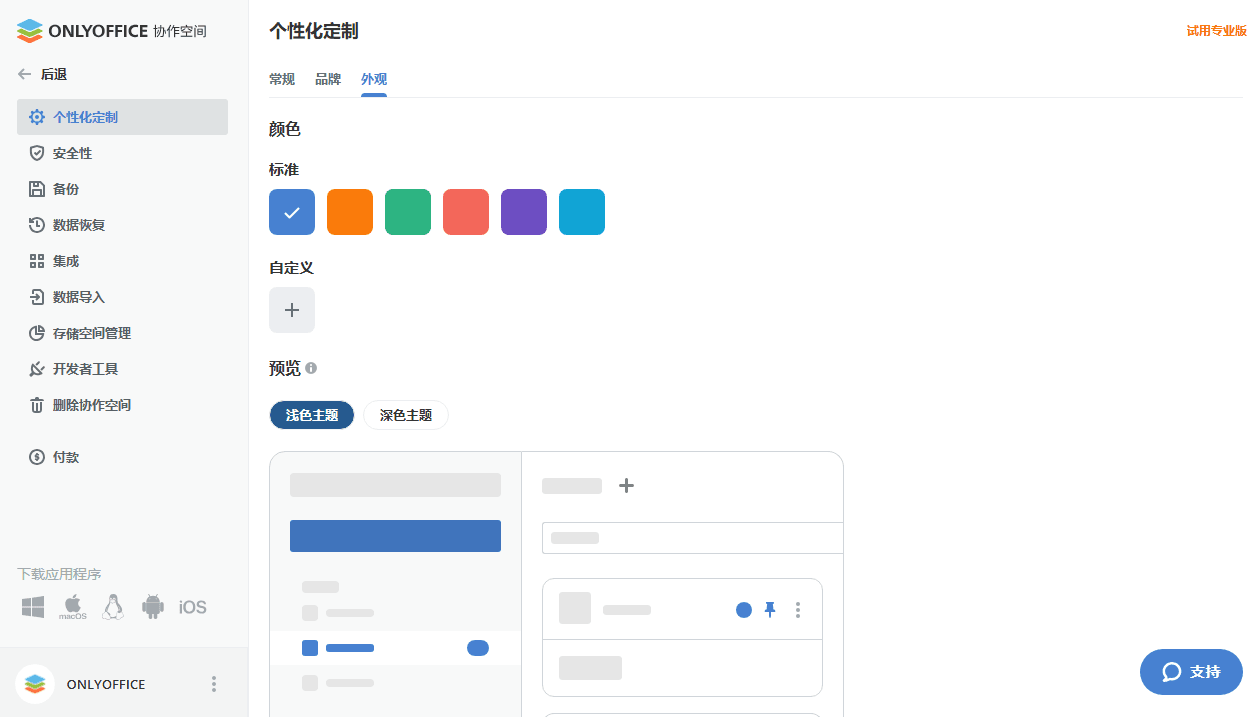Download the Android app
Image resolution: width=1252 pixels, height=717 pixels.
[x=153, y=607]
